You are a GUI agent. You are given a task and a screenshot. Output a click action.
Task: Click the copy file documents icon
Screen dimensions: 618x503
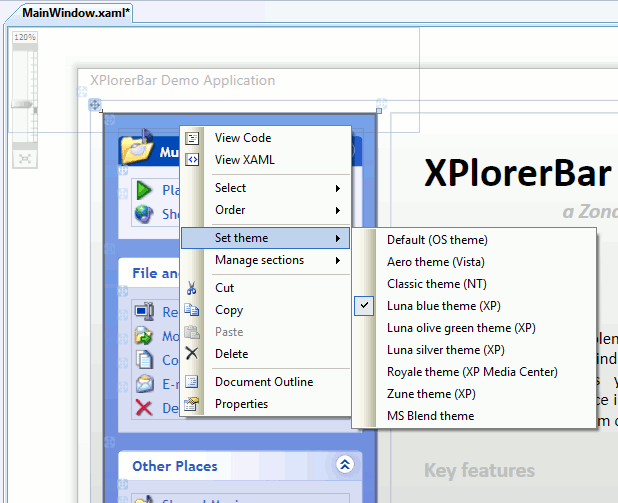[144, 359]
